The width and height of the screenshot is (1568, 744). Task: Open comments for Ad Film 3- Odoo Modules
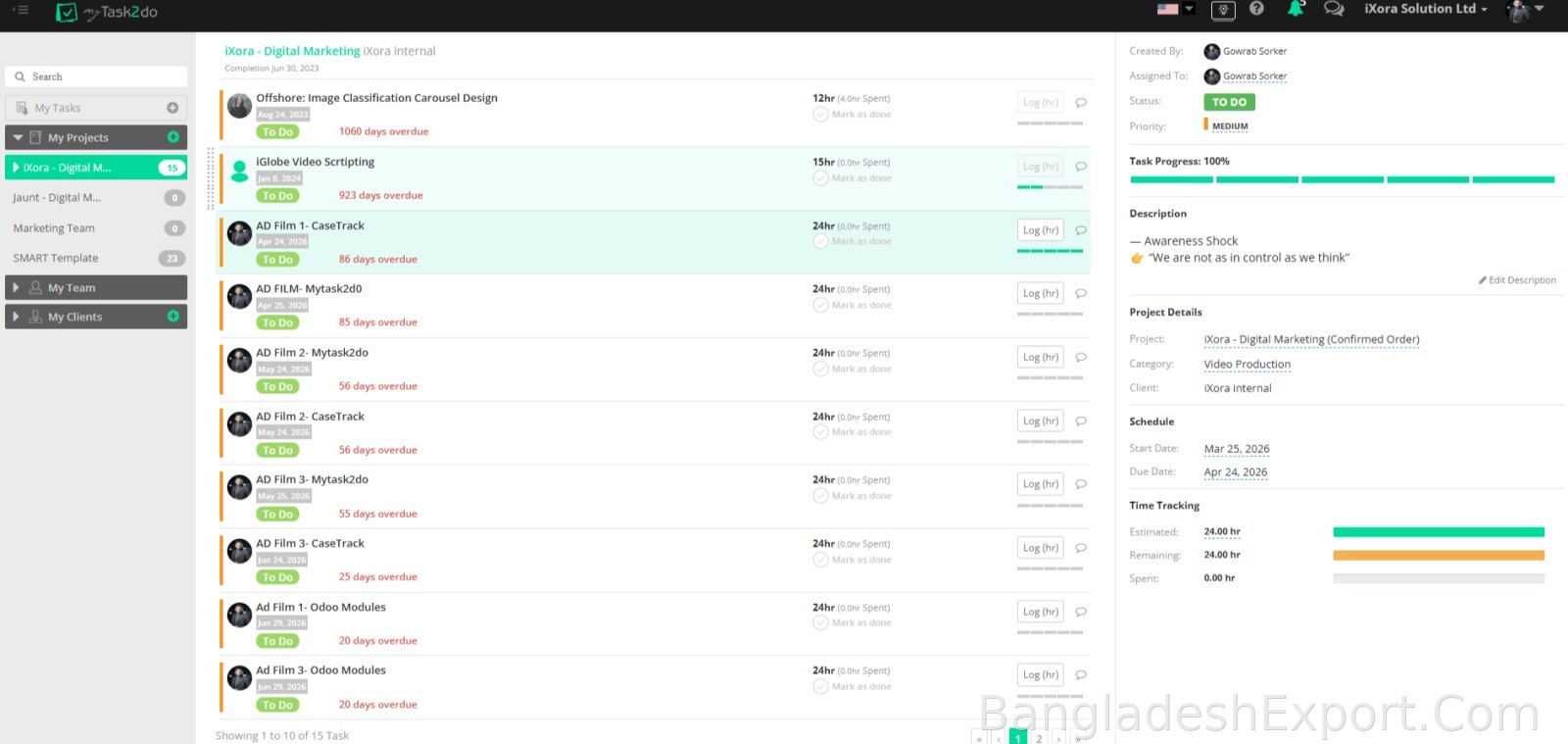pyautogui.click(x=1081, y=674)
